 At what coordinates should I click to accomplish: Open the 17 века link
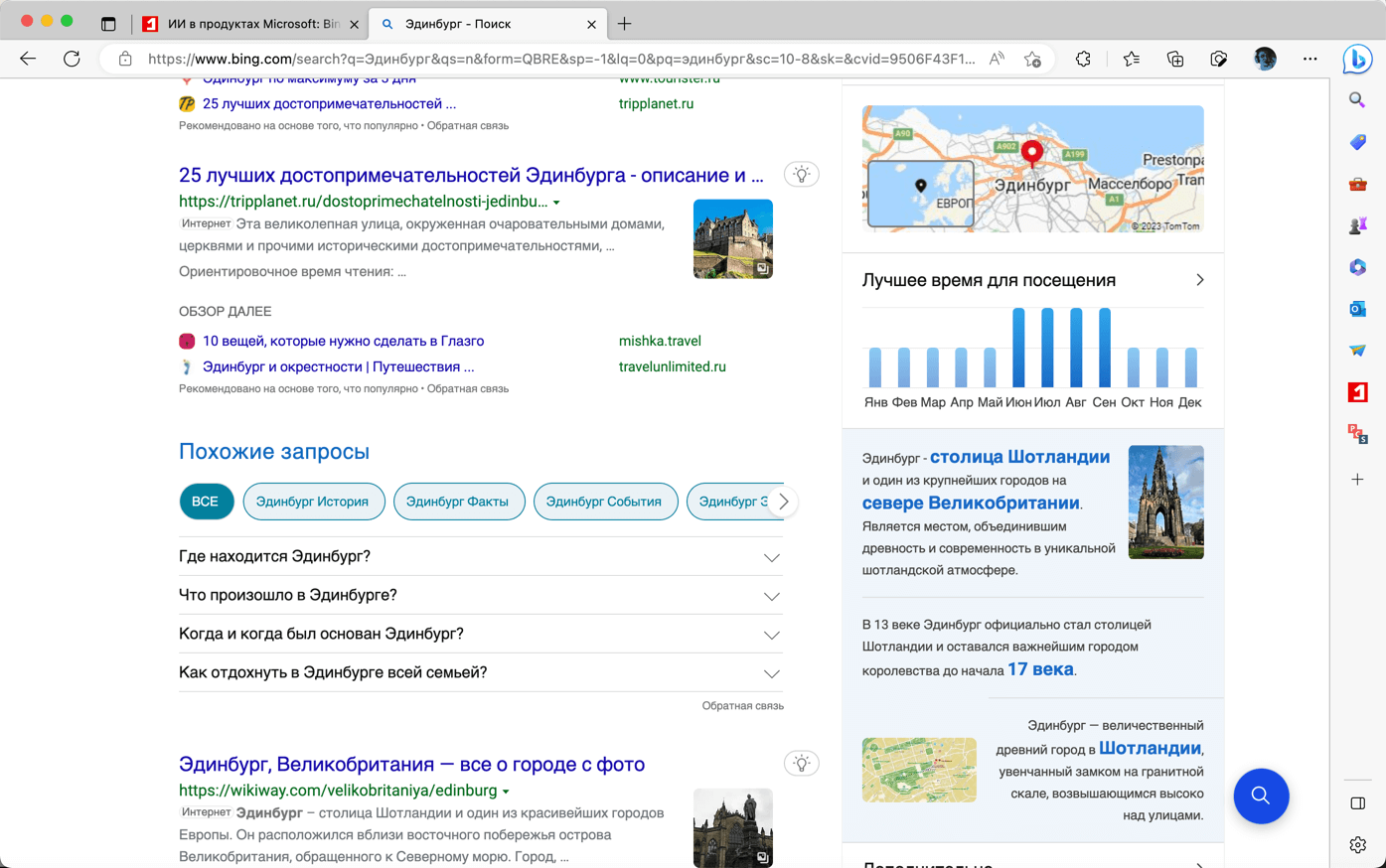click(x=1040, y=669)
